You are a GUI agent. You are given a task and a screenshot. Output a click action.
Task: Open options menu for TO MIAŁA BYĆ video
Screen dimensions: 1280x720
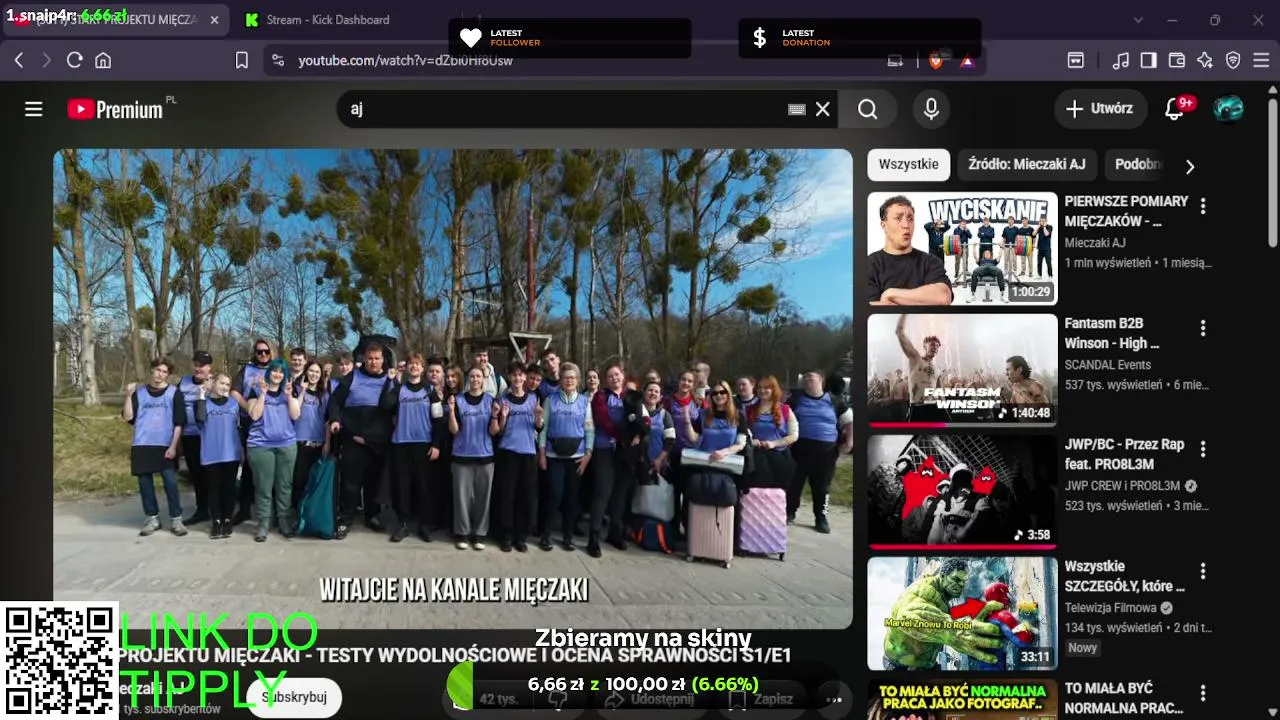click(x=1203, y=693)
